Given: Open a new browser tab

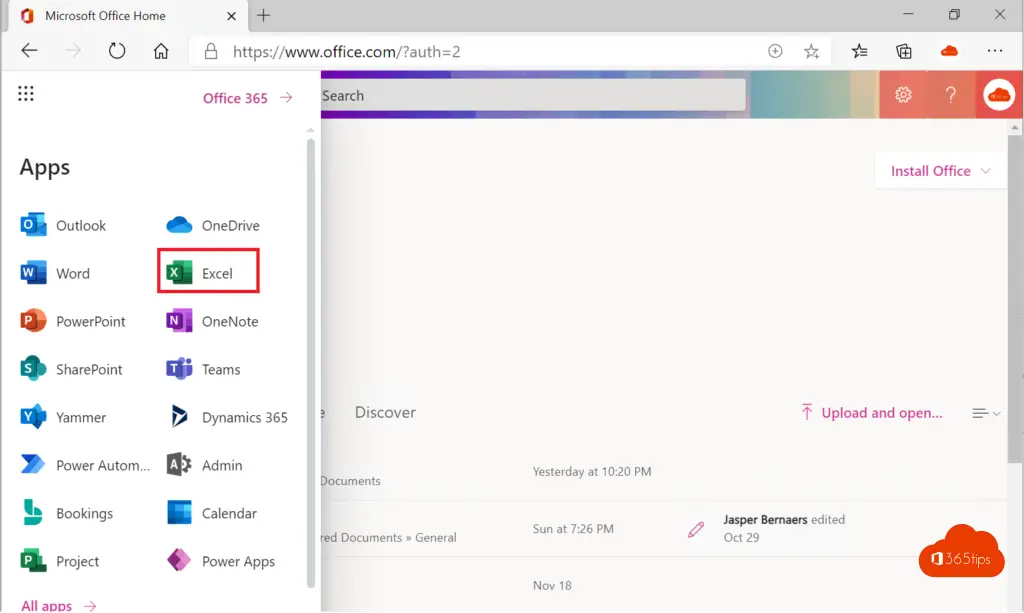Looking at the screenshot, I should coord(263,16).
